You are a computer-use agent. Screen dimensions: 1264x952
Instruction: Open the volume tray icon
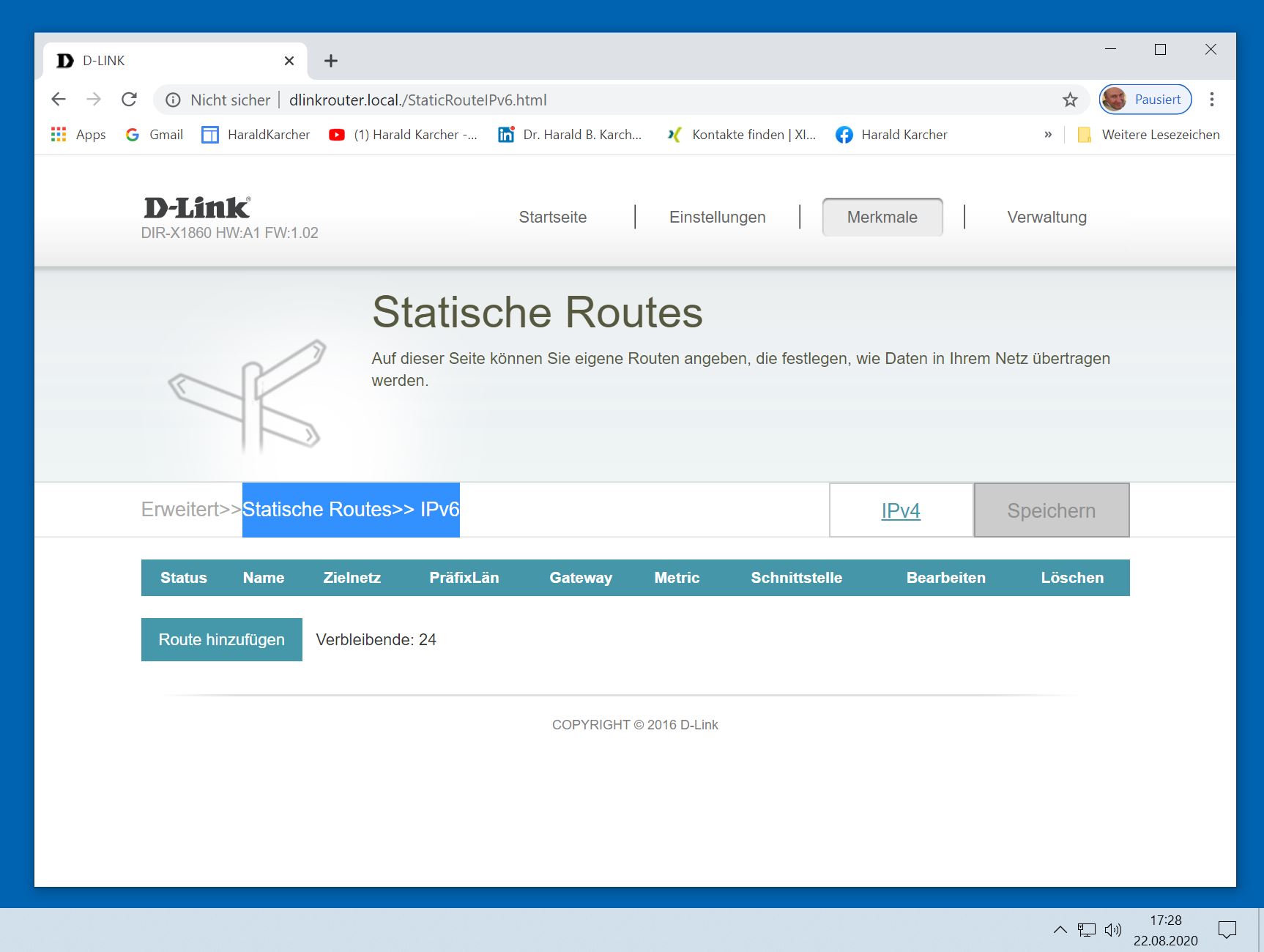point(1113,930)
